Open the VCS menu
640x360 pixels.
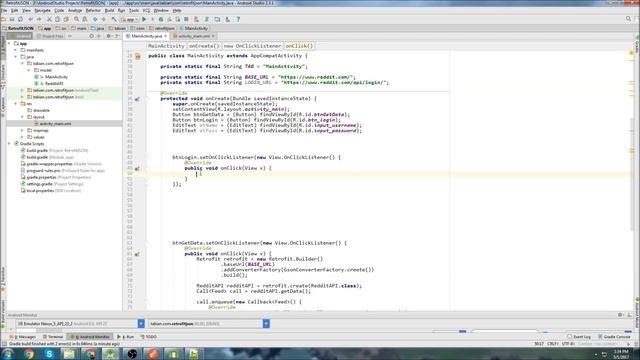(x=146, y=10)
